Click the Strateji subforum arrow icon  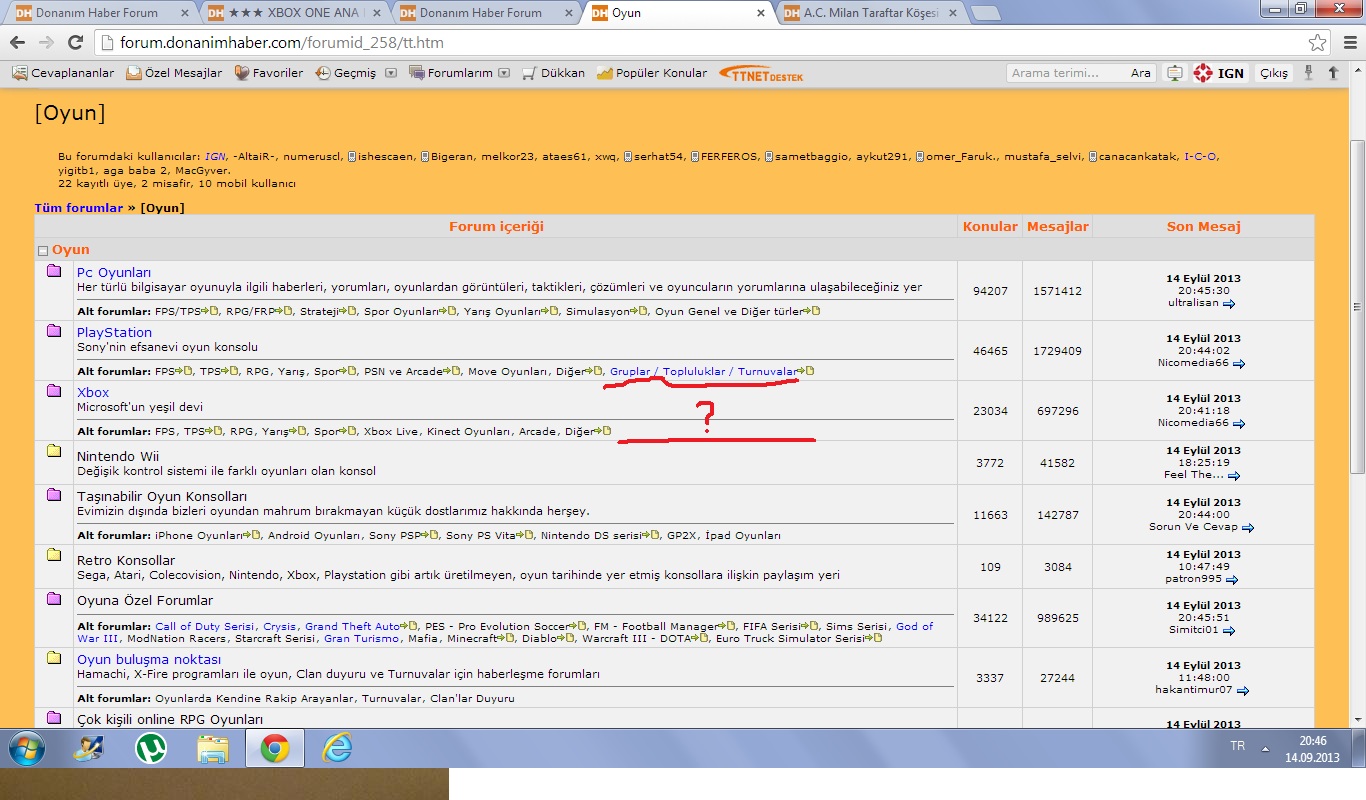[x=348, y=311]
